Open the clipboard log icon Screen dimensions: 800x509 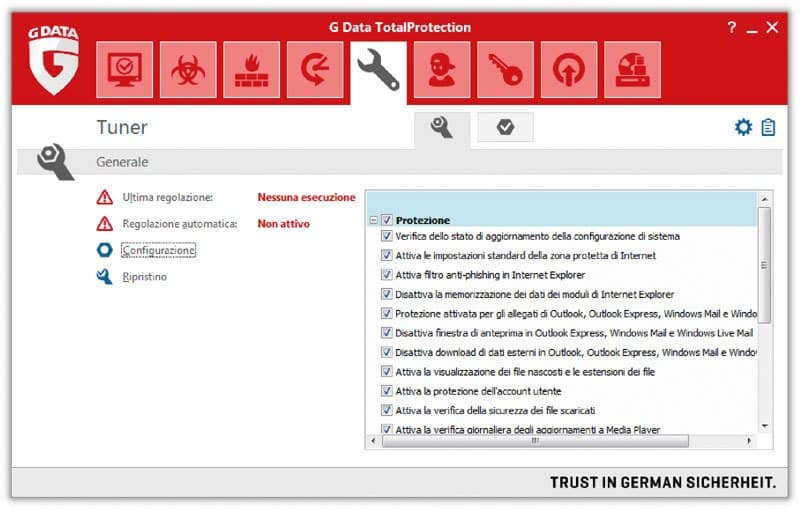point(768,127)
